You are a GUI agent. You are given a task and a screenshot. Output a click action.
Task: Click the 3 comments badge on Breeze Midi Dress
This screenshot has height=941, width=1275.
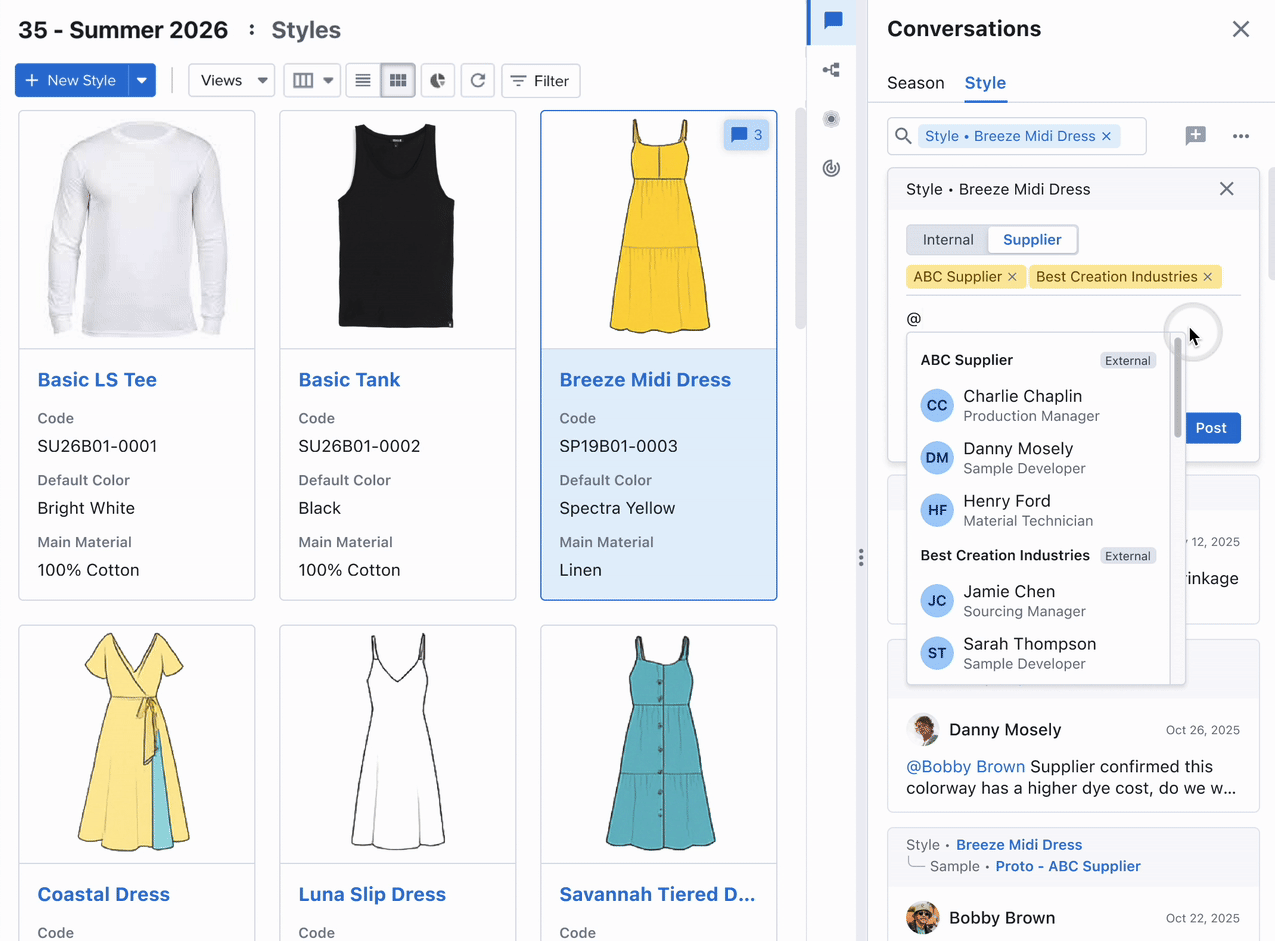746,135
